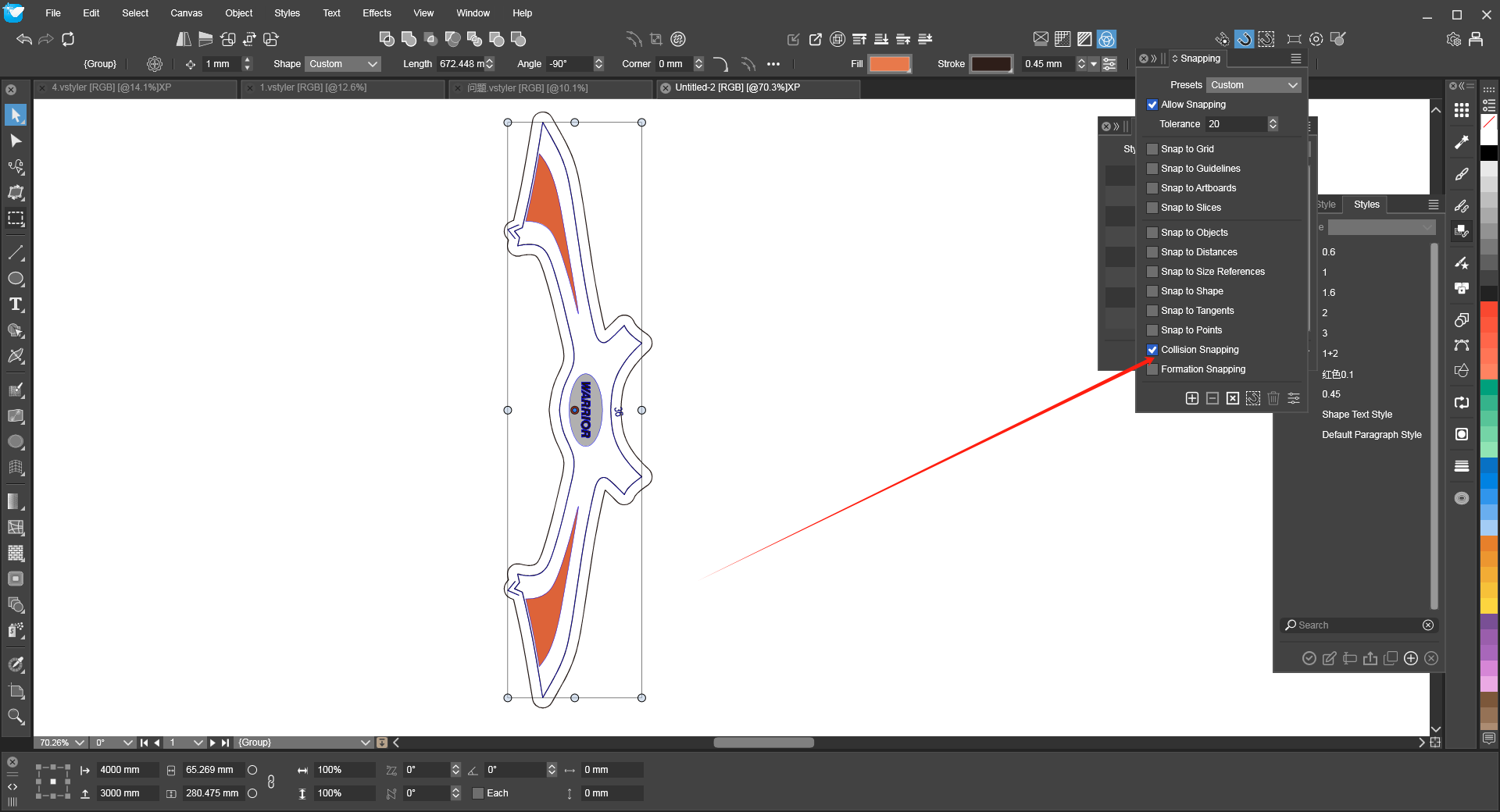Switch to 1.vstyler document tab
The height and width of the screenshot is (812, 1500).
pyautogui.click(x=313, y=87)
